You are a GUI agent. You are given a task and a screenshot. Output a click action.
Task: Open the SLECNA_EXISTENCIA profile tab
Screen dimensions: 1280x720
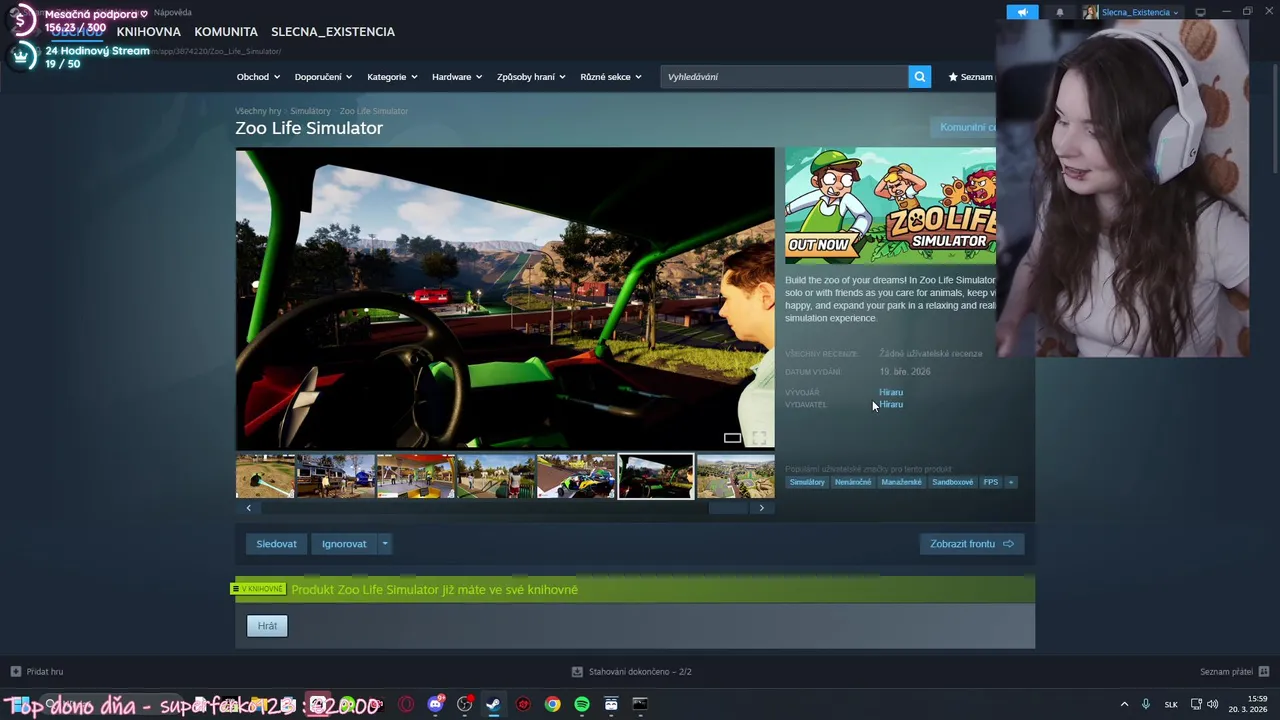point(333,32)
